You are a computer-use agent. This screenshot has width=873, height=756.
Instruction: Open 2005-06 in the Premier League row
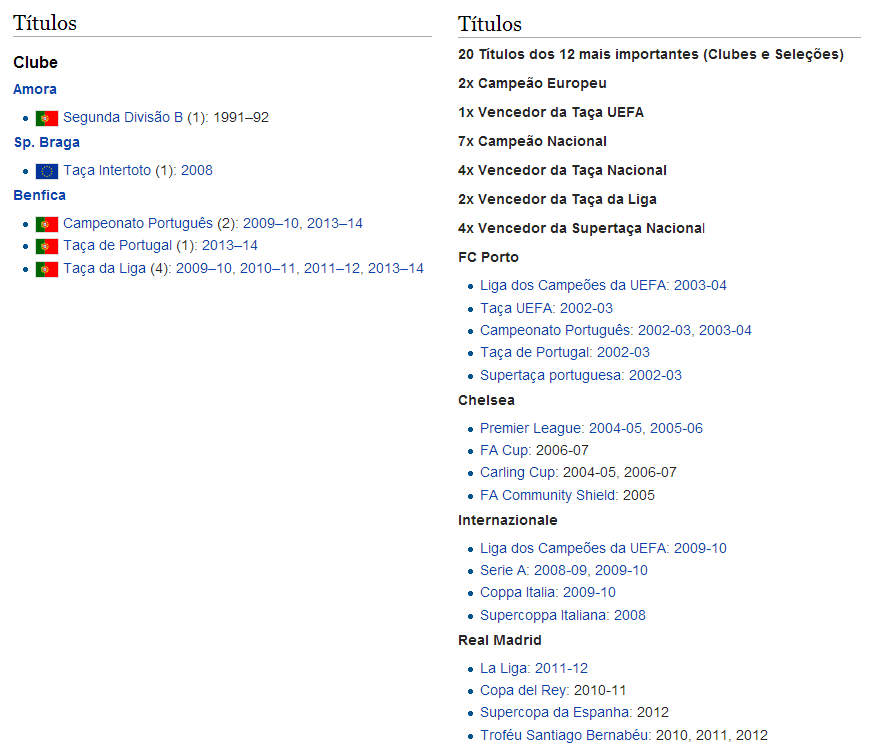click(676, 428)
